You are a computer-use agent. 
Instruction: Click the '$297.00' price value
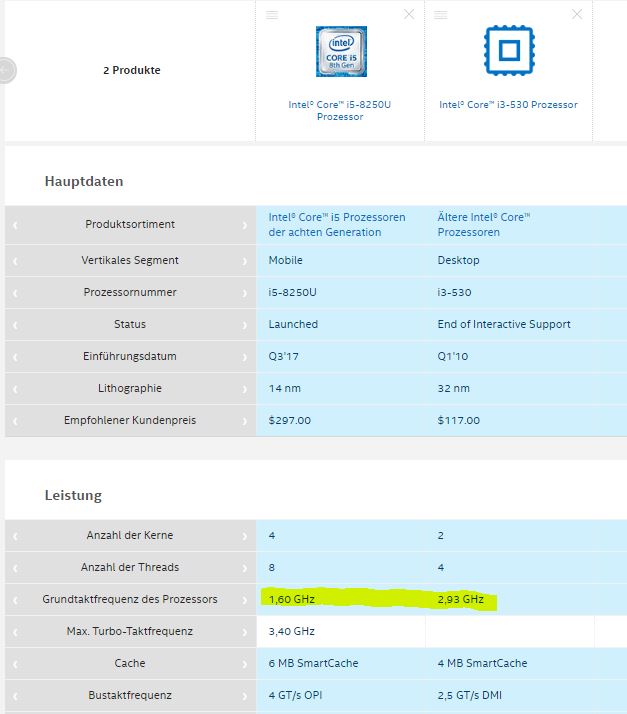(x=290, y=420)
